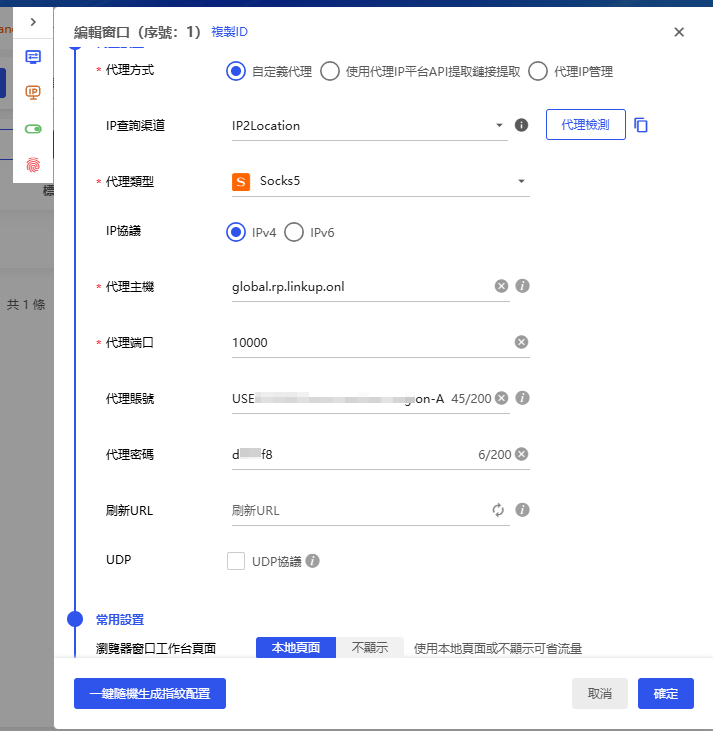Select the proxy platform API extraction radio

pos(330,71)
